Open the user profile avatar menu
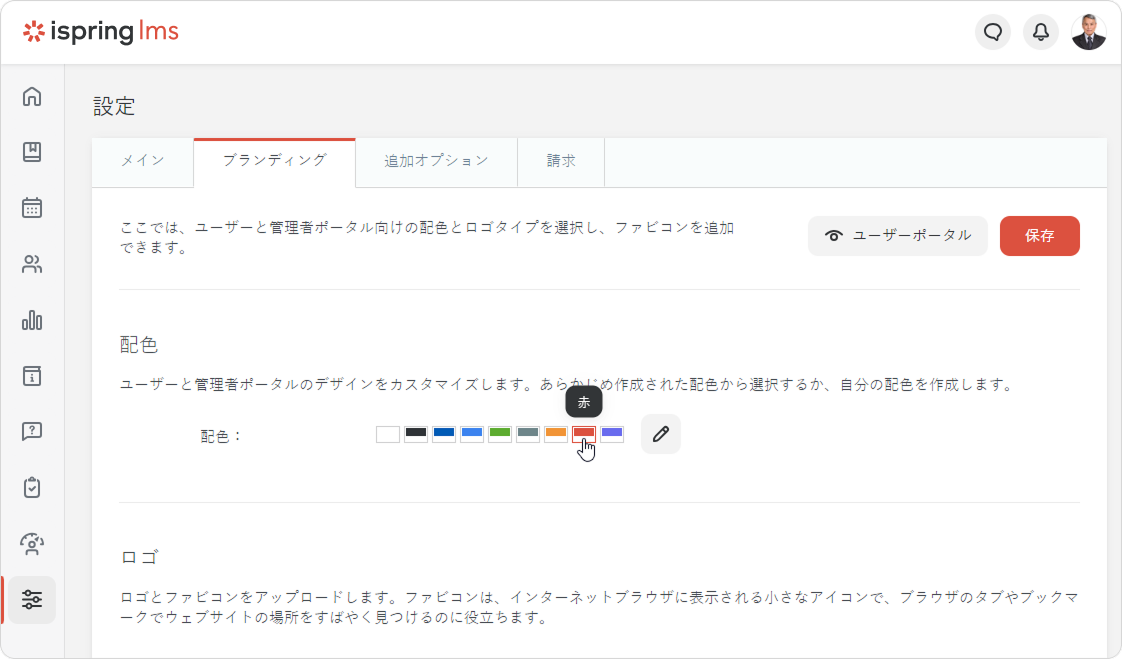 click(x=1089, y=32)
